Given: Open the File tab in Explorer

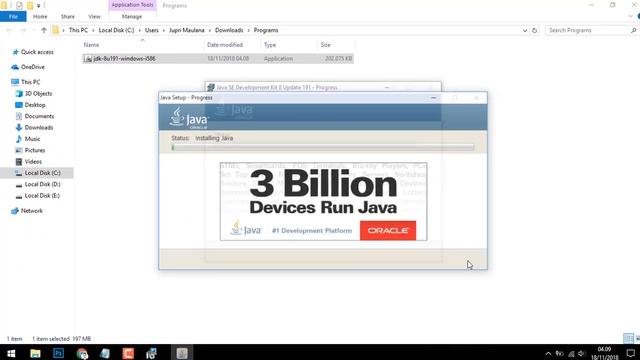Looking at the screenshot, I should (13, 17).
